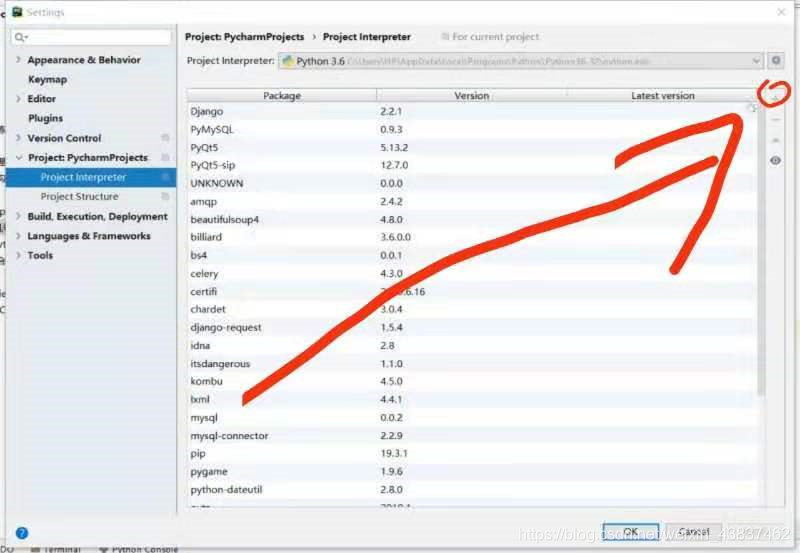Select the mysql package row
Image resolution: width=800 pixels, height=553 pixels.
pos(472,417)
